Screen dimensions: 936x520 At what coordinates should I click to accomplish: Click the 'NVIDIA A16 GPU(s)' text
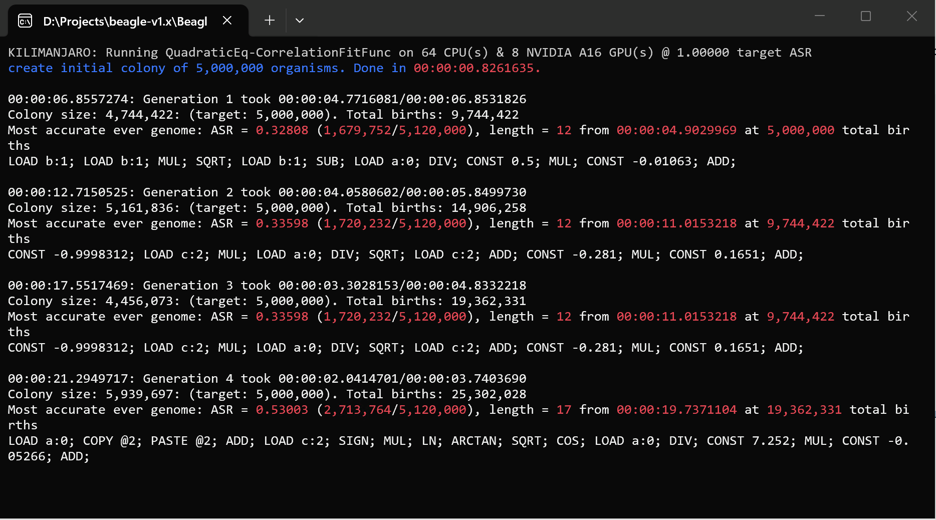pyautogui.click(x=590, y=53)
